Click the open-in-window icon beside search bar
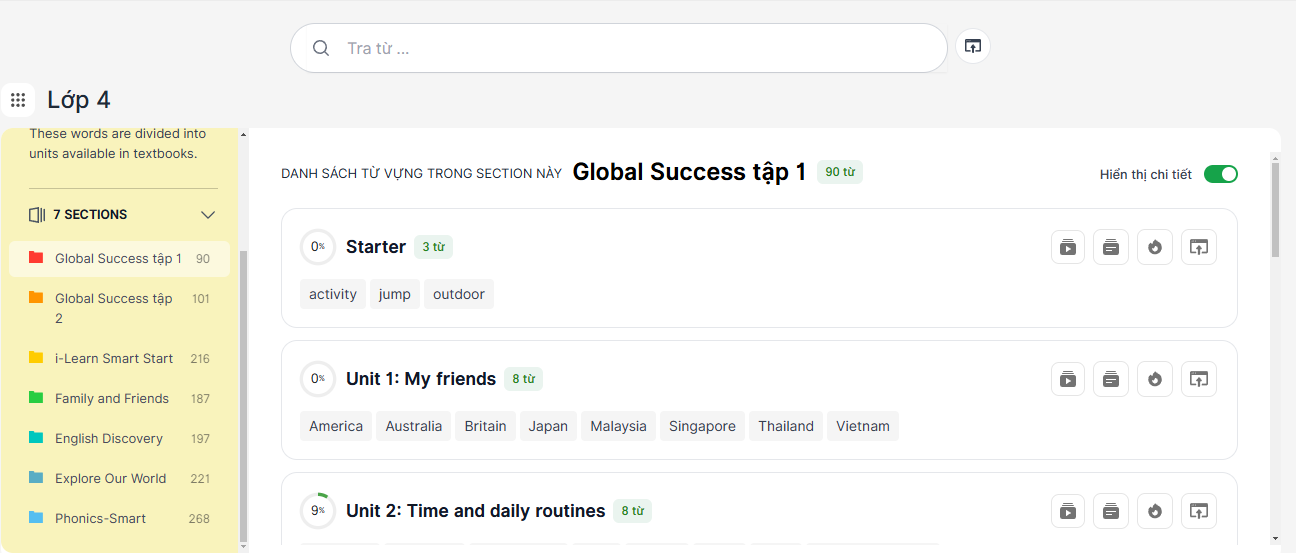 [x=973, y=46]
